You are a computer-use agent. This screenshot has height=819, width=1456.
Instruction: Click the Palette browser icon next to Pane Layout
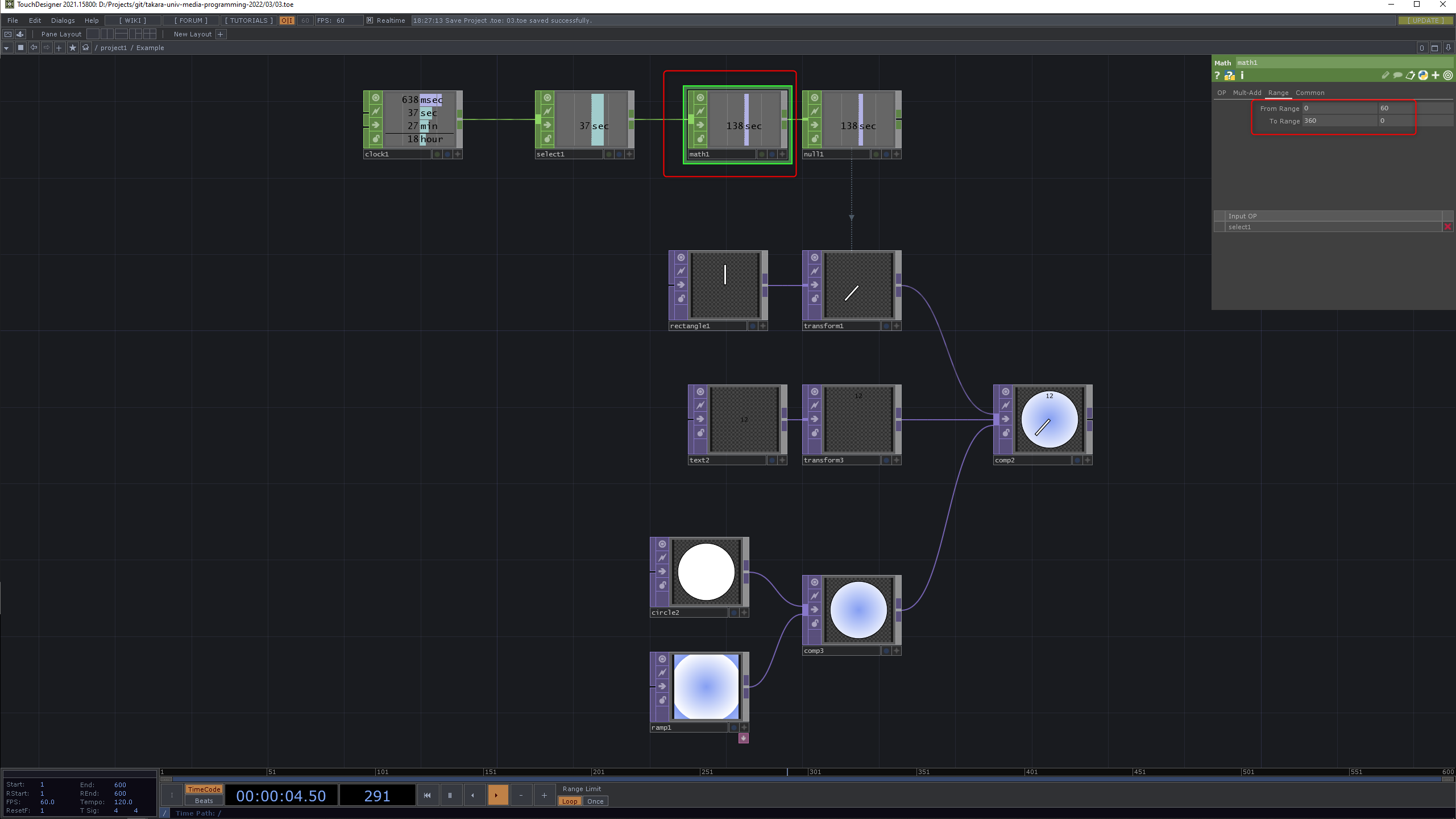pyautogui.click(x=20, y=34)
